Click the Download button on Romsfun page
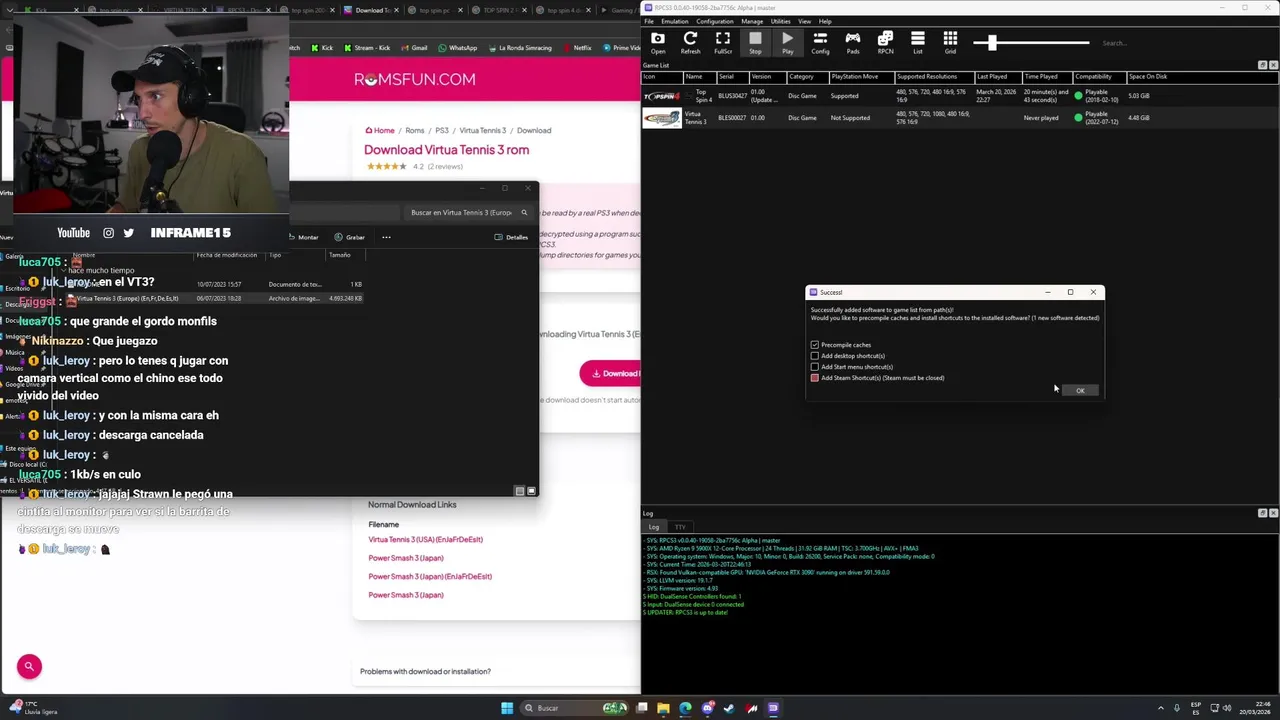This screenshot has height=720, width=1280. click(610, 373)
